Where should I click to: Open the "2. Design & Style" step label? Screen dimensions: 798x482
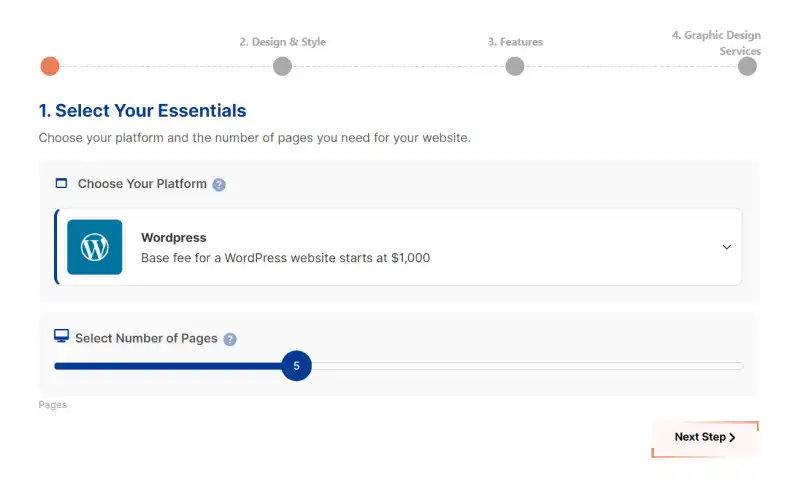pyautogui.click(x=282, y=42)
